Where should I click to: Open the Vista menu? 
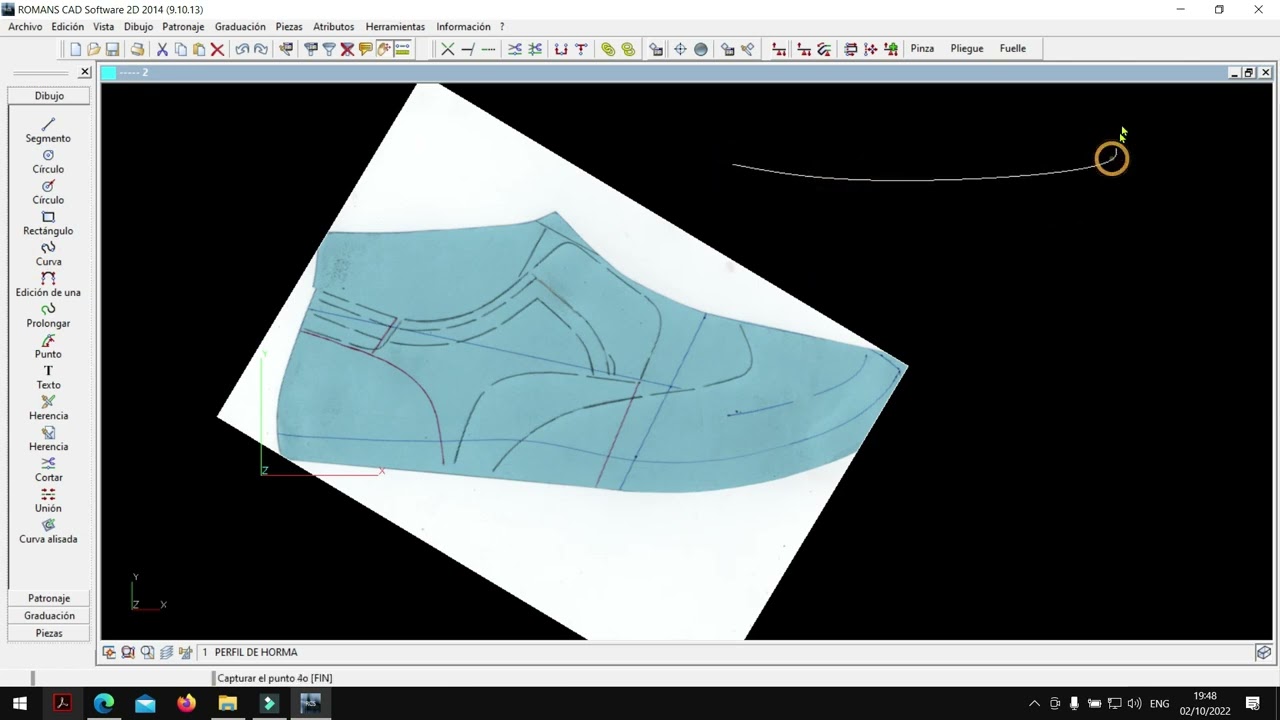tap(104, 27)
